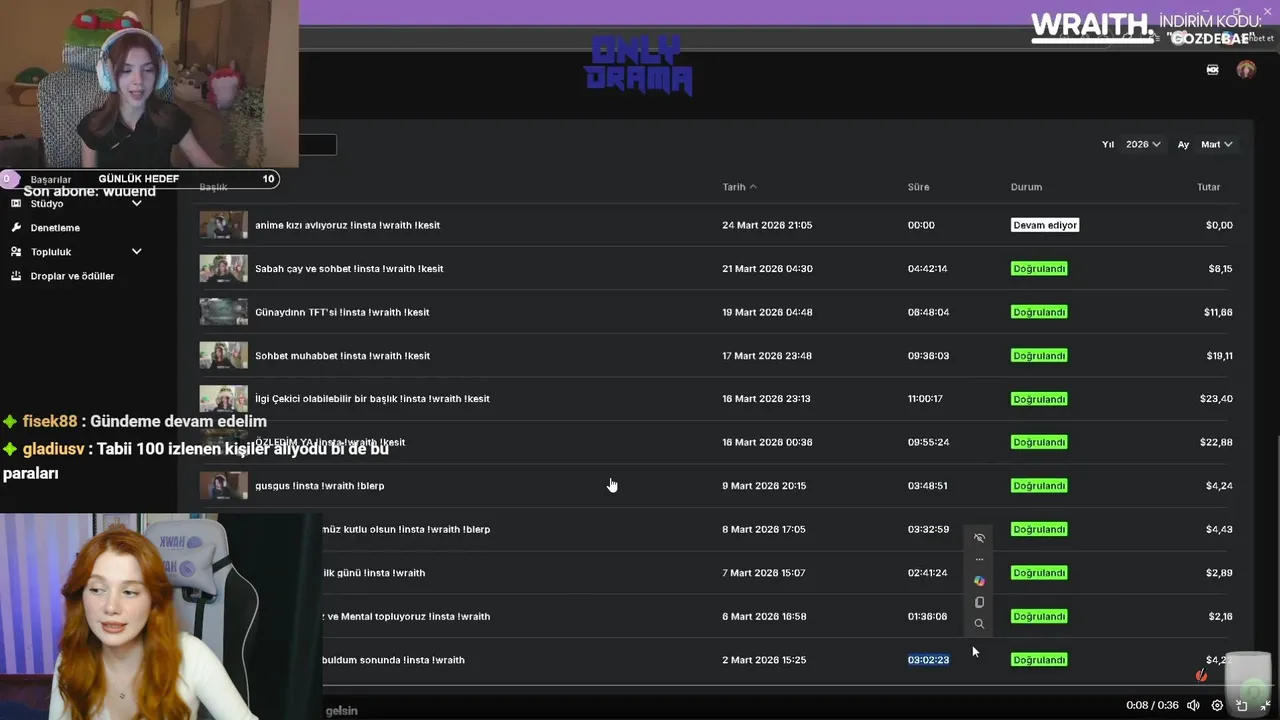Screen dimensions: 1280x720
Task: Click the hide (crossed-eye) icon in floating mini toolbar
Action: (979, 538)
